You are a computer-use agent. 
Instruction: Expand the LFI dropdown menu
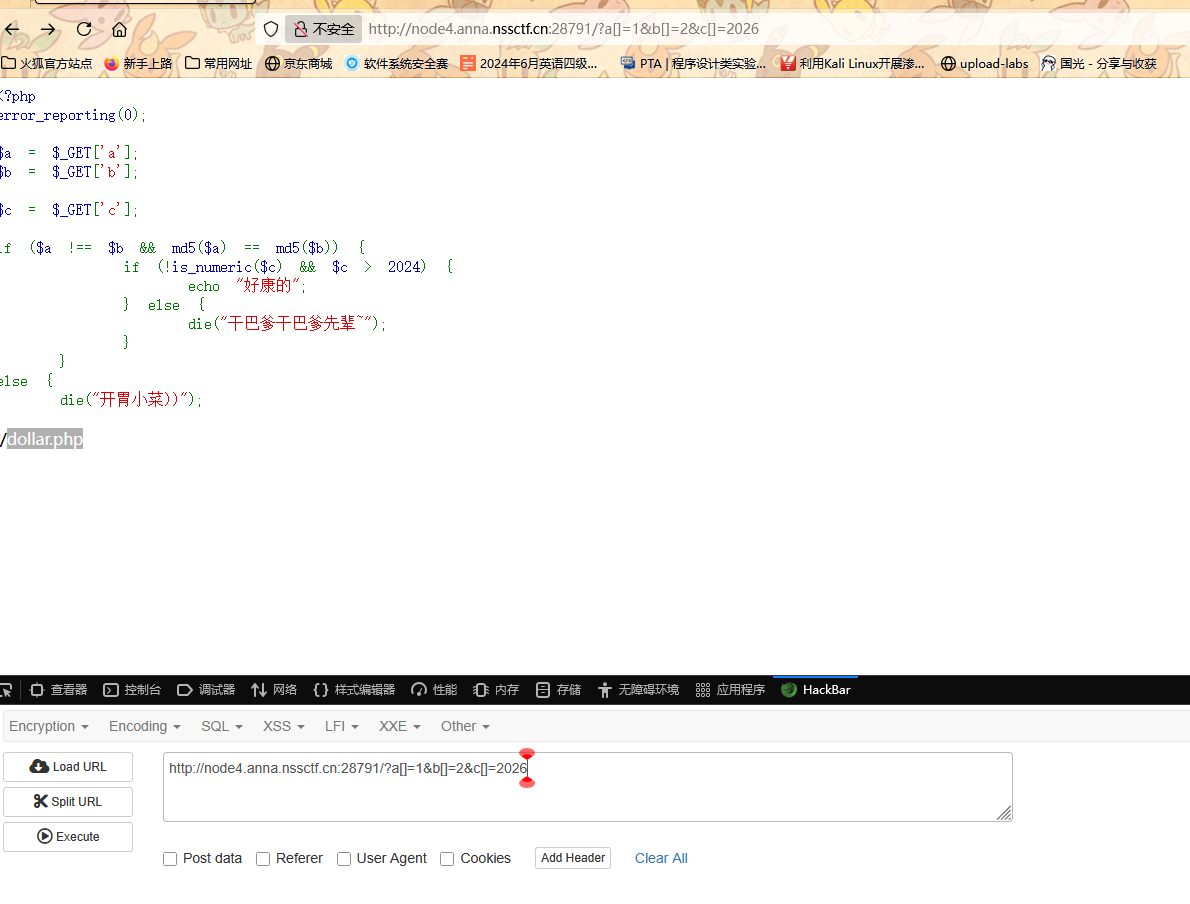[341, 726]
